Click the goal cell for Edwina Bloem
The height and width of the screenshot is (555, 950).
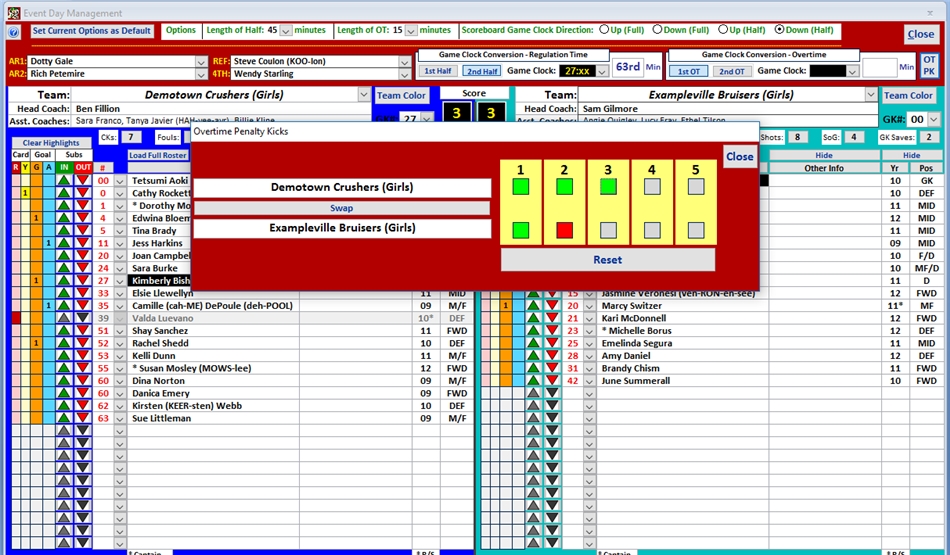pyautogui.click(x=36, y=218)
